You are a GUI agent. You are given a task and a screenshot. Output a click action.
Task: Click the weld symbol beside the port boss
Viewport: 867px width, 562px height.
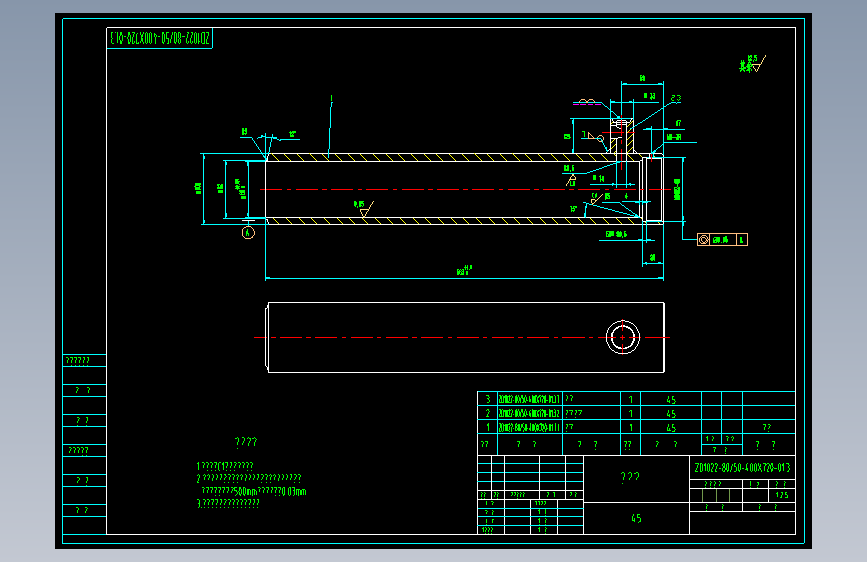coord(594,136)
